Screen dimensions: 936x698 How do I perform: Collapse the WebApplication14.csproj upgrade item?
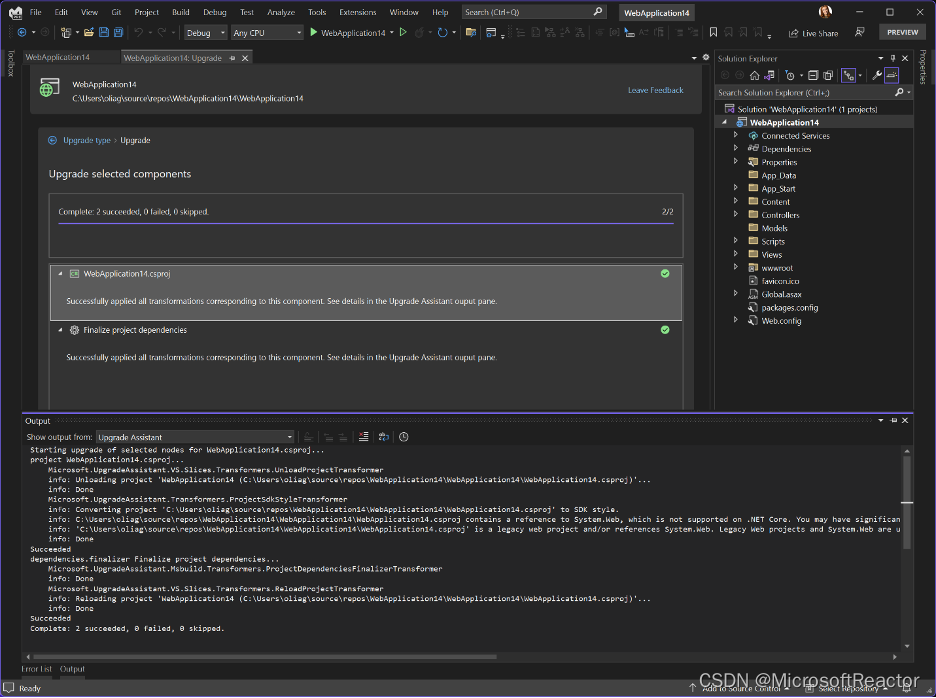point(60,274)
